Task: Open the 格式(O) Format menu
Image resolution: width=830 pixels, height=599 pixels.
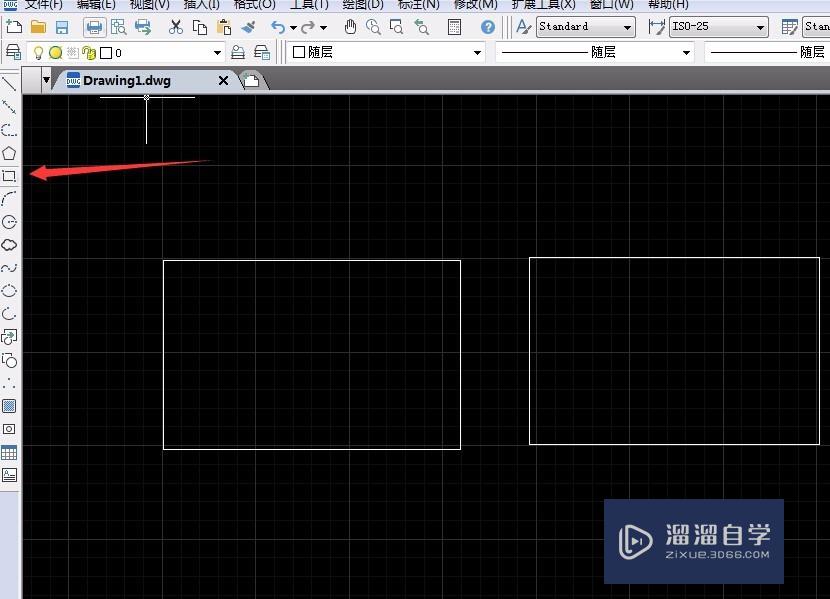Action: click(255, 6)
